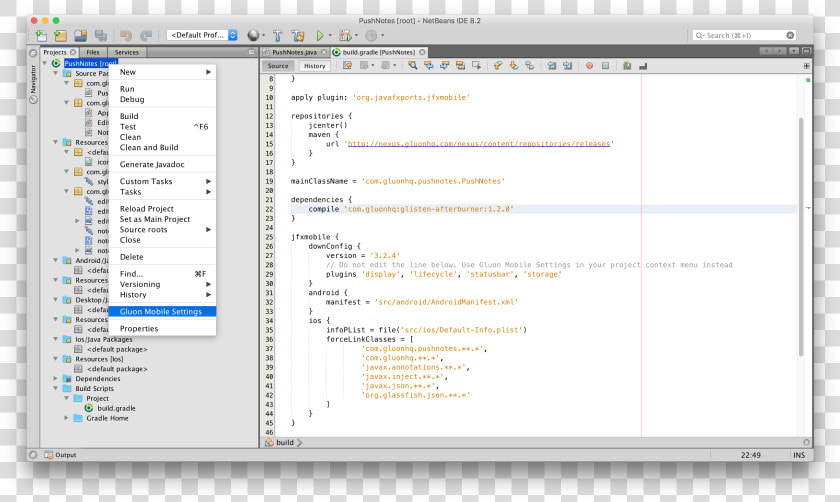Image resolution: width=840 pixels, height=502 pixels.
Task: Open the New submenu in context menu
Action: [163, 72]
